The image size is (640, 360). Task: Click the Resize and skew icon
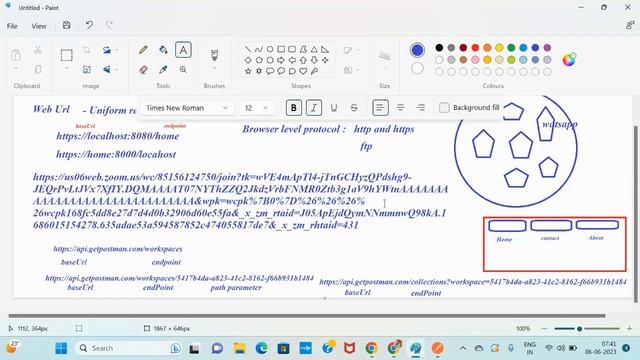click(87, 70)
